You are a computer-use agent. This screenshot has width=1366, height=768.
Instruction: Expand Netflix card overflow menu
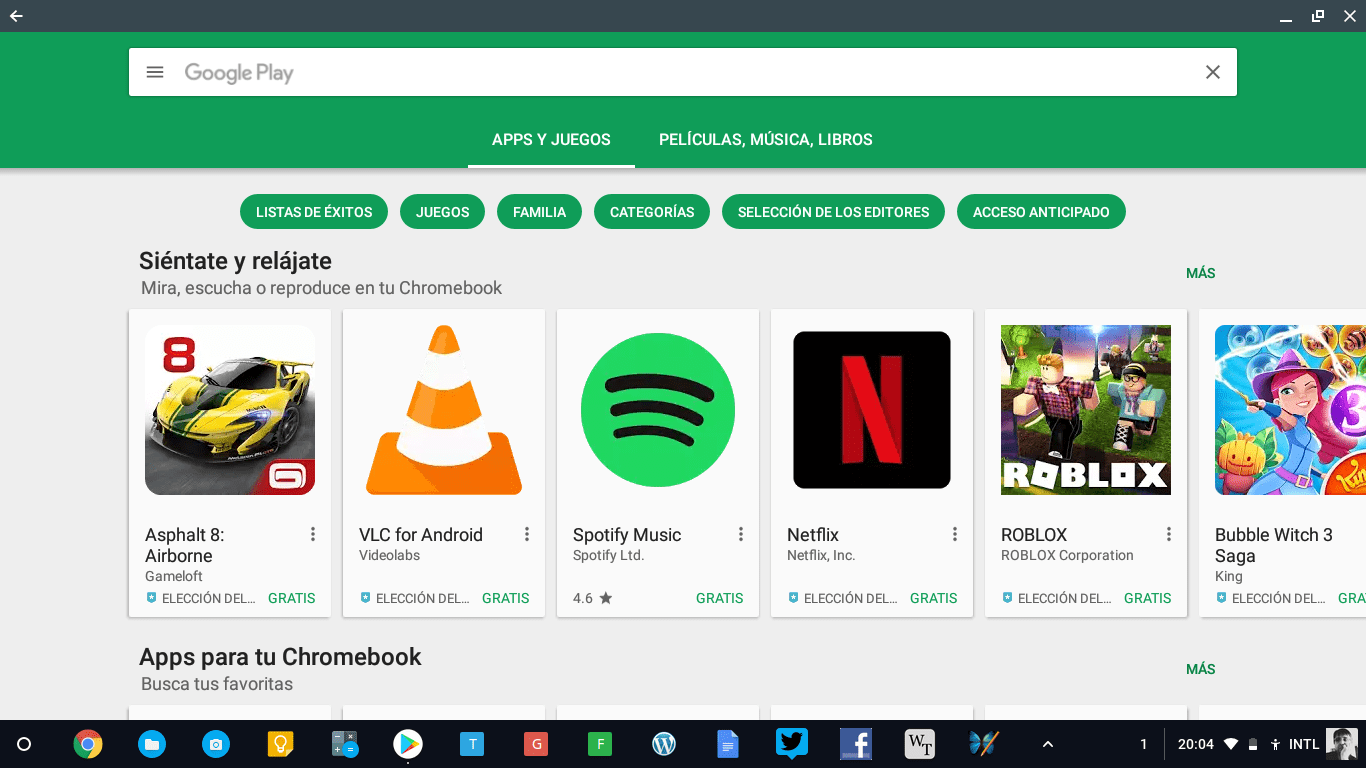[955, 535]
